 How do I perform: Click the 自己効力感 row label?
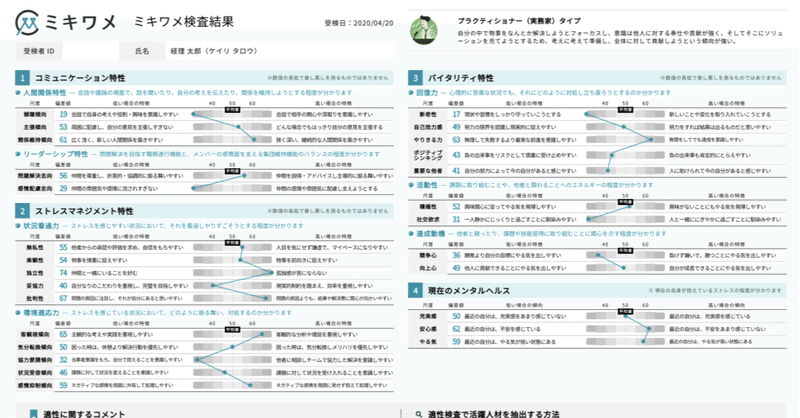[x=428, y=127]
